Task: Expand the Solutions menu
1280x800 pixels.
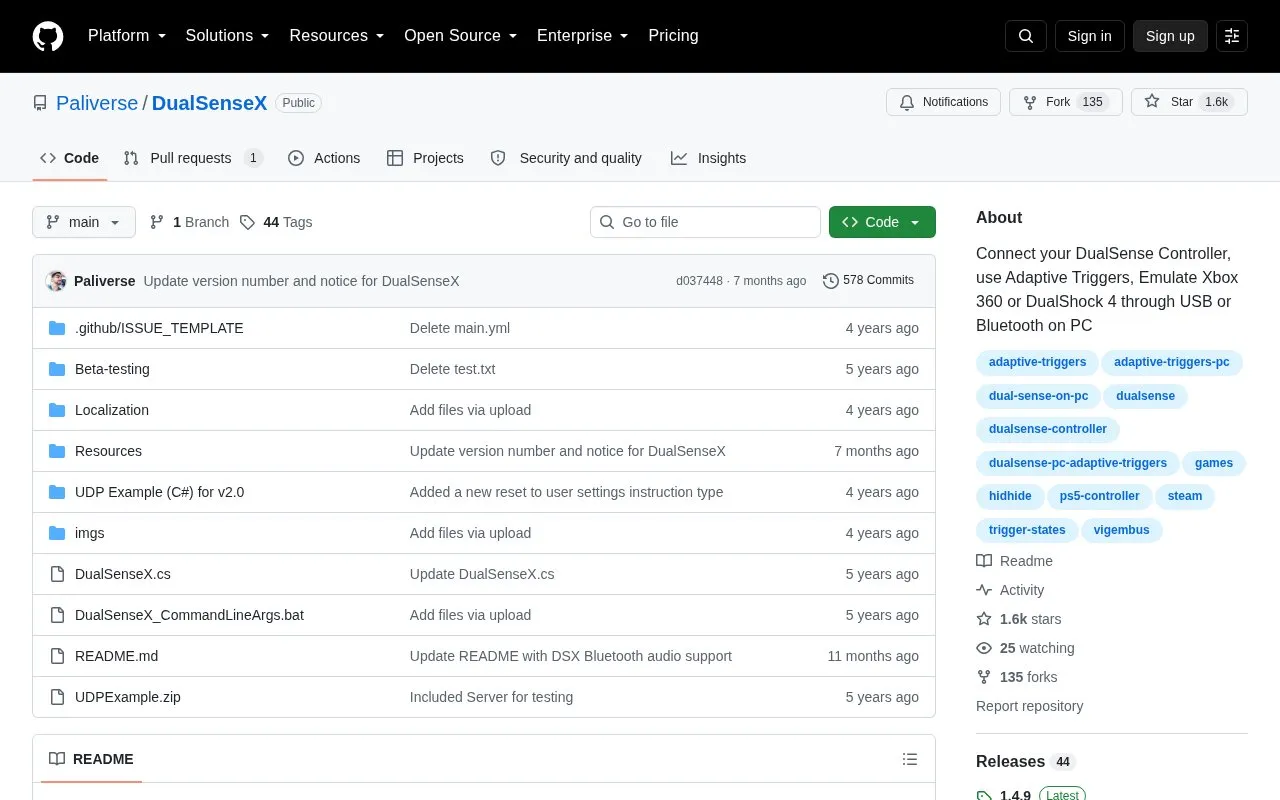Action: tap(228, 36)
